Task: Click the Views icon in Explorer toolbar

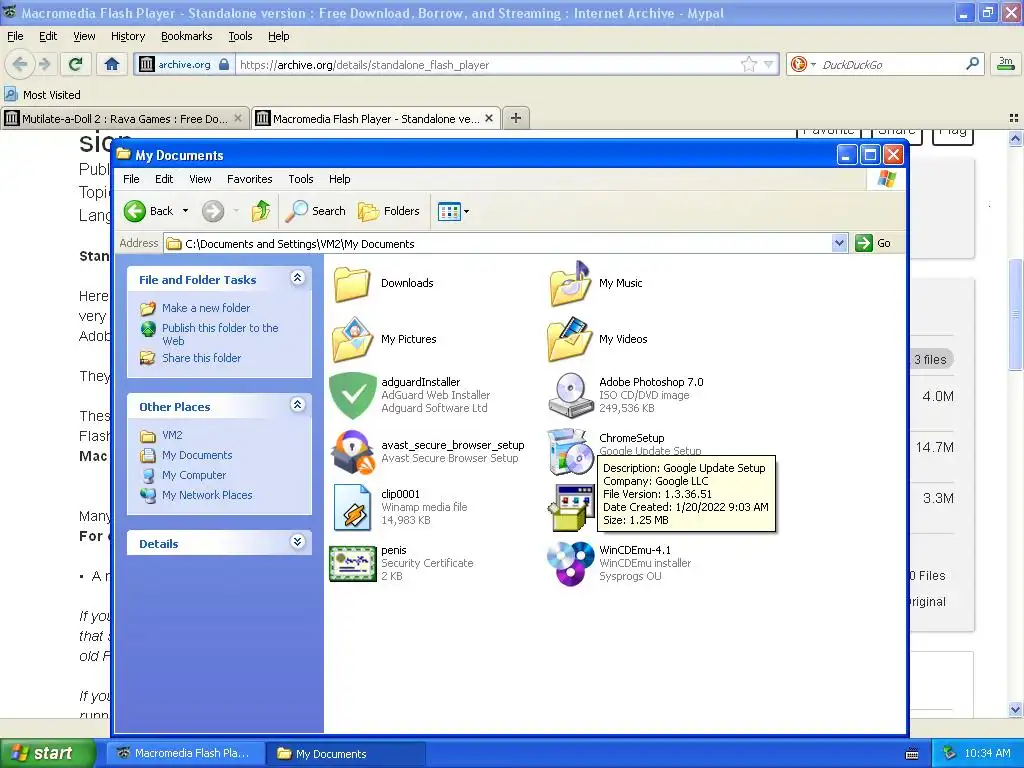Action: 449,212
